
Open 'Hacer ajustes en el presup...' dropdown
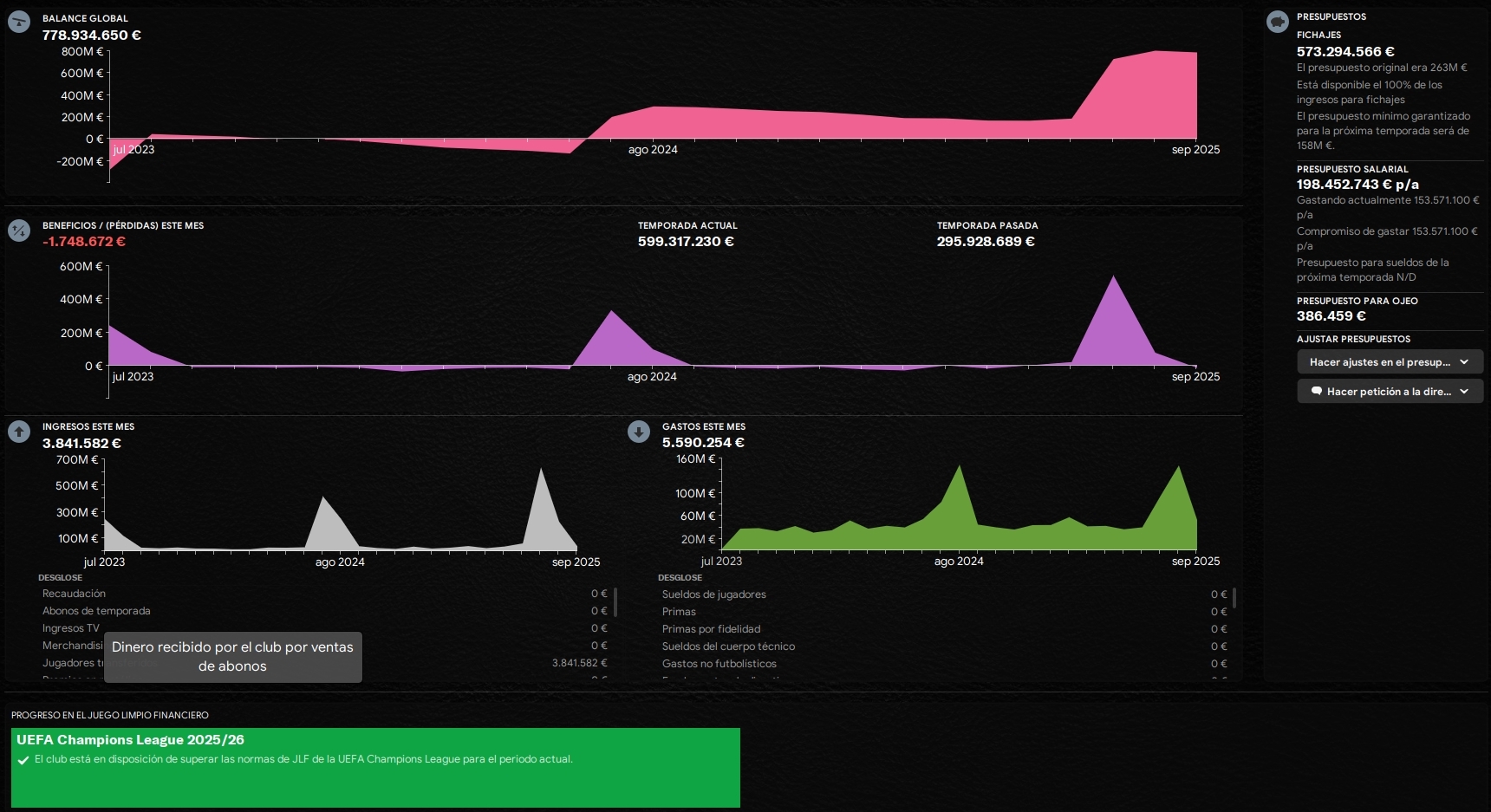1390,362
